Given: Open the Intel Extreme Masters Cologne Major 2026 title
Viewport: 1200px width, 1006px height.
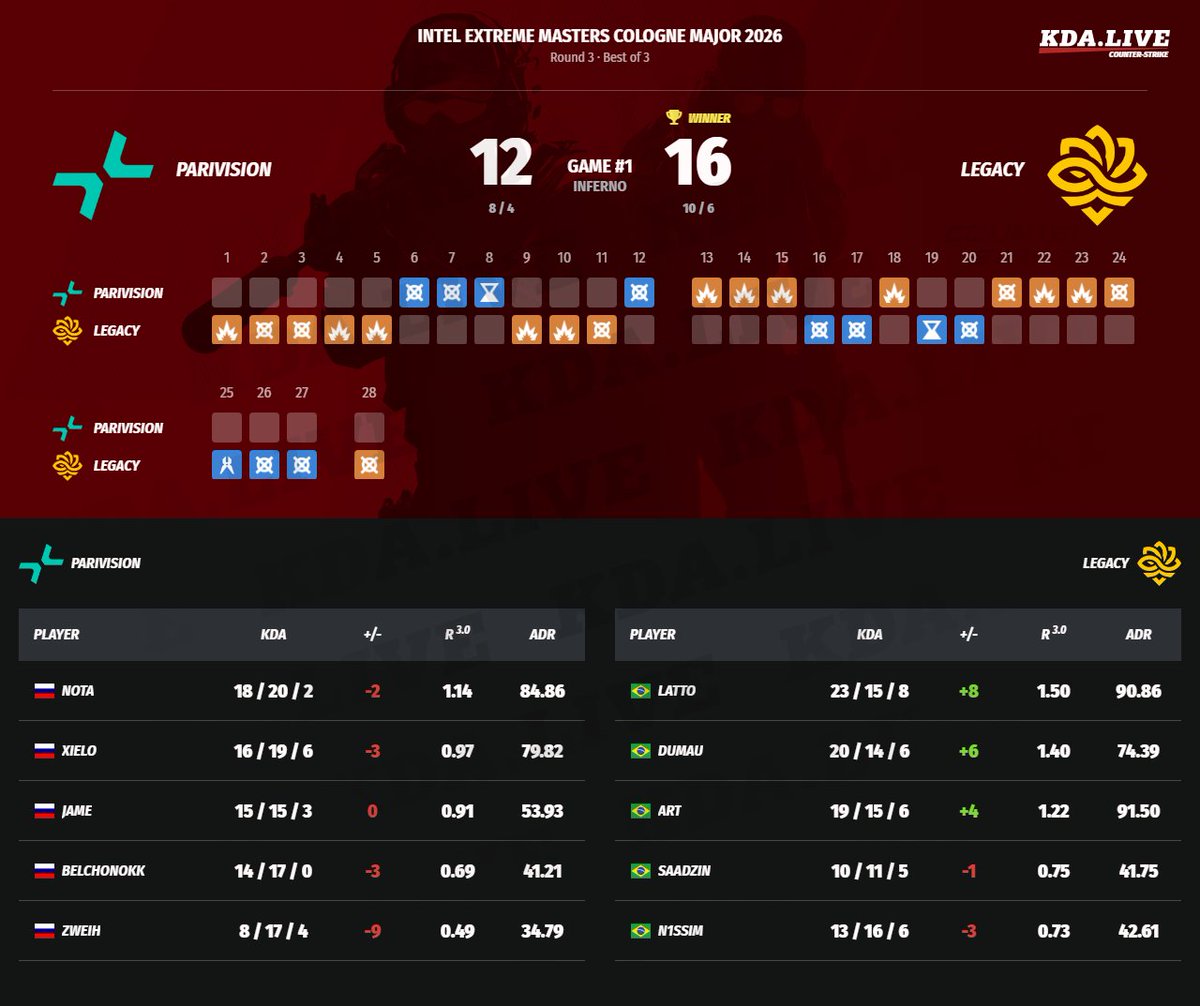Looking at the screenshot, I should point(600,37).
